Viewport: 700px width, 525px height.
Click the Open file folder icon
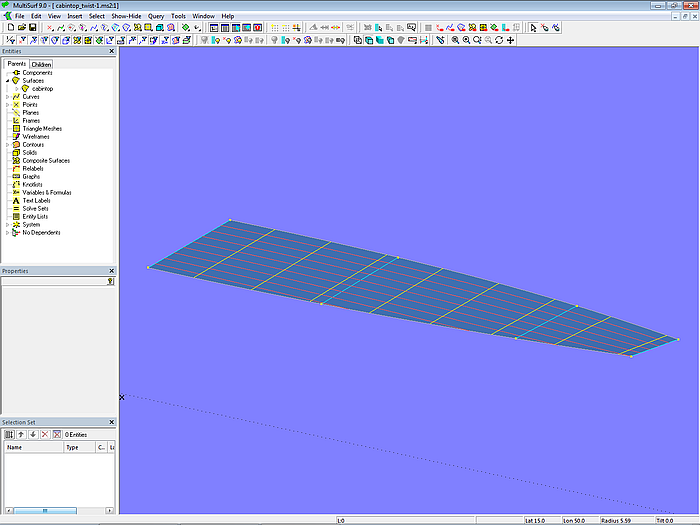(21, 28)
